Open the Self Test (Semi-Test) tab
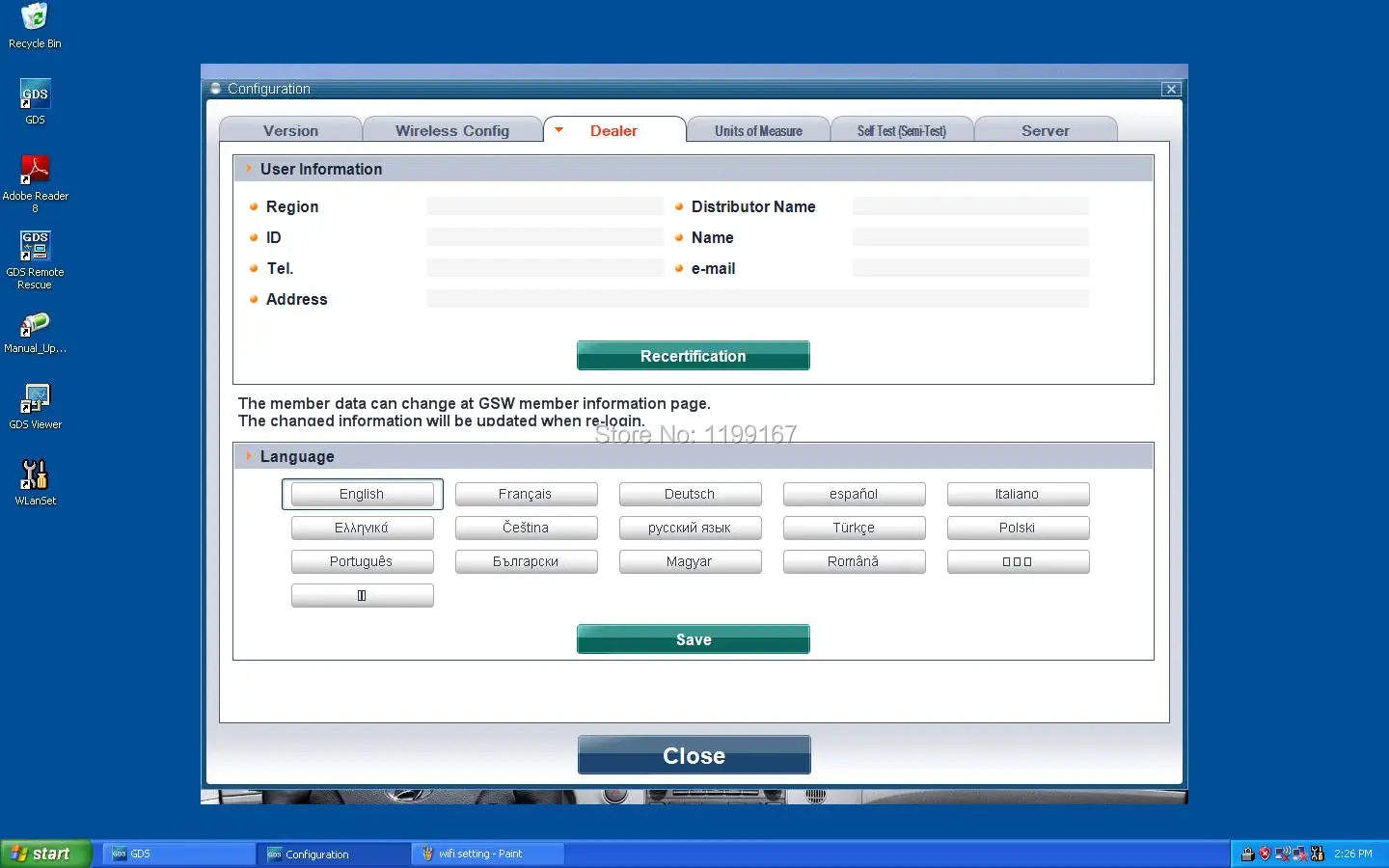The height and width of the screenshot is (868, 1389). click(902, 130)
